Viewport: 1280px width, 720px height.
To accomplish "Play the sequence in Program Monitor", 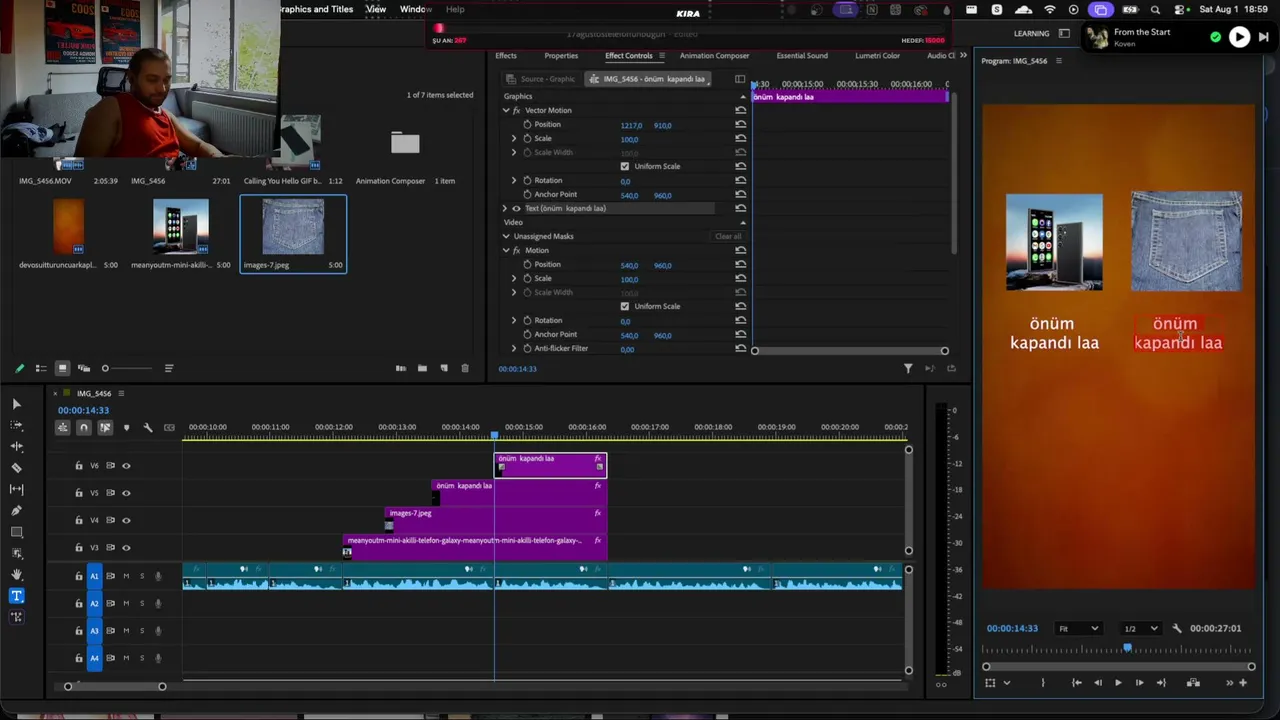I will tap(1118, 683).
